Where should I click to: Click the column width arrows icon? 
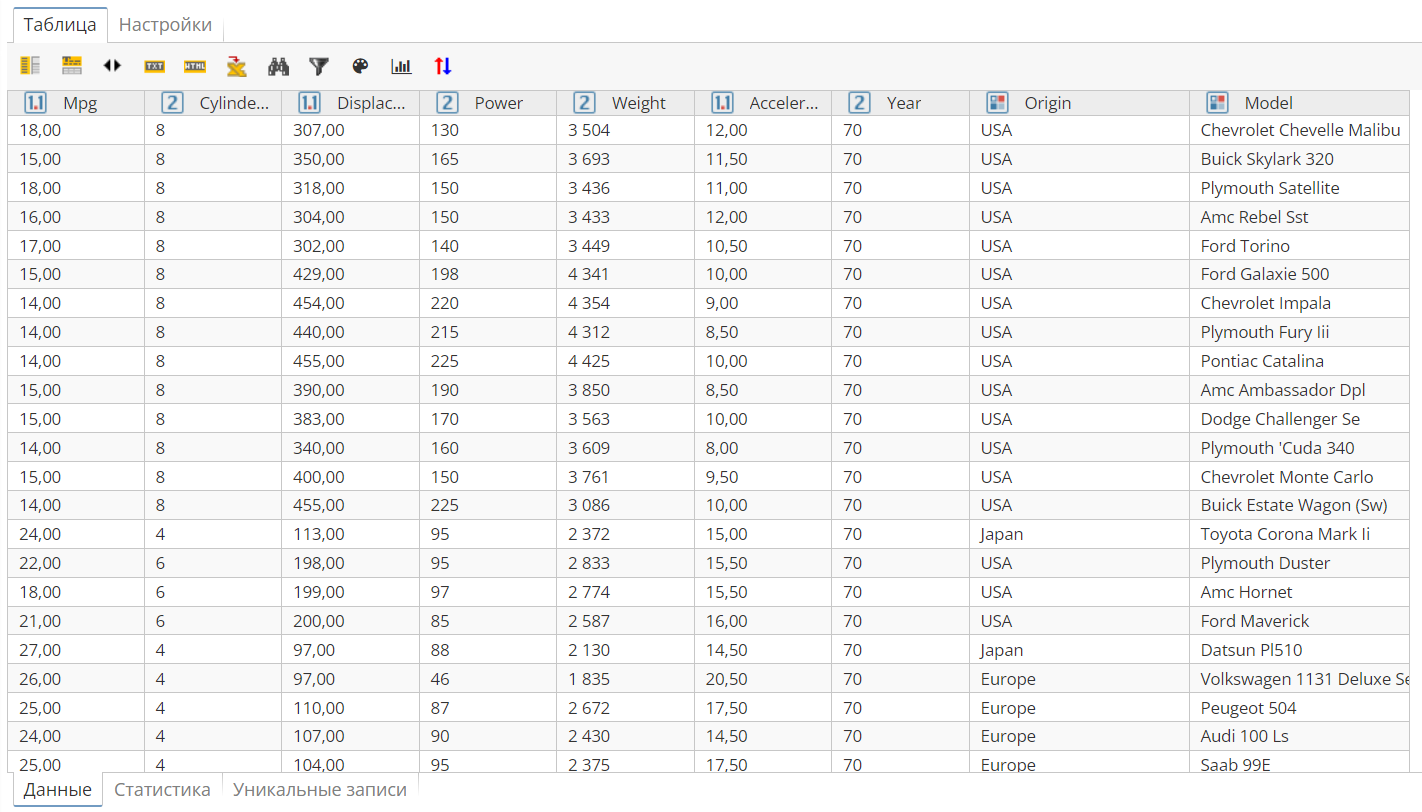pos(113,66)
